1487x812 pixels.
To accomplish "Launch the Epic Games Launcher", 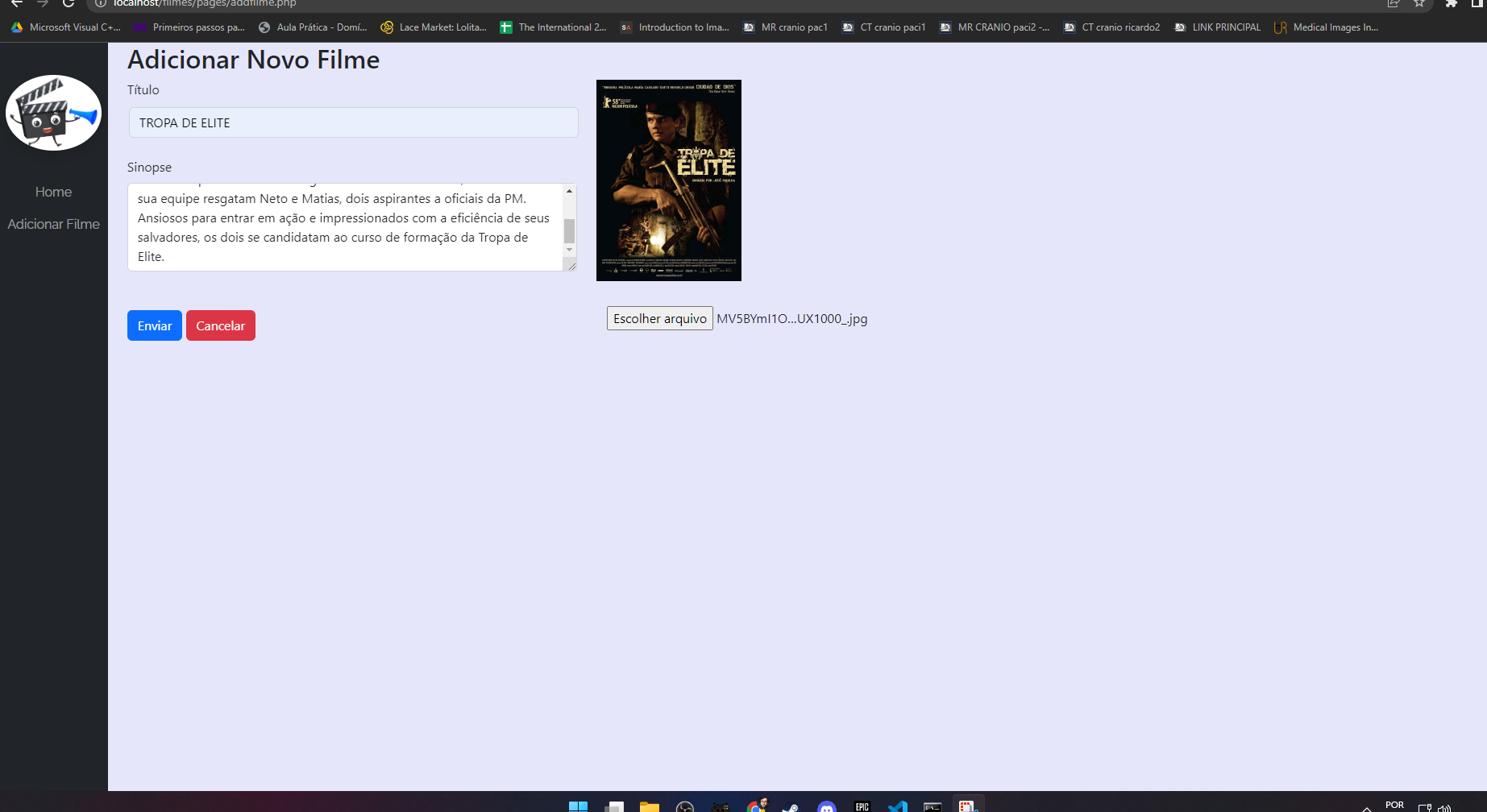I will pyautogui.click(x=862, y=806).
